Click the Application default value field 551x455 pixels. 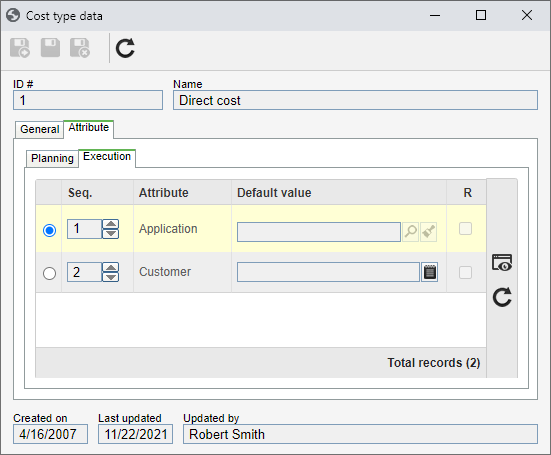point(319,232)
